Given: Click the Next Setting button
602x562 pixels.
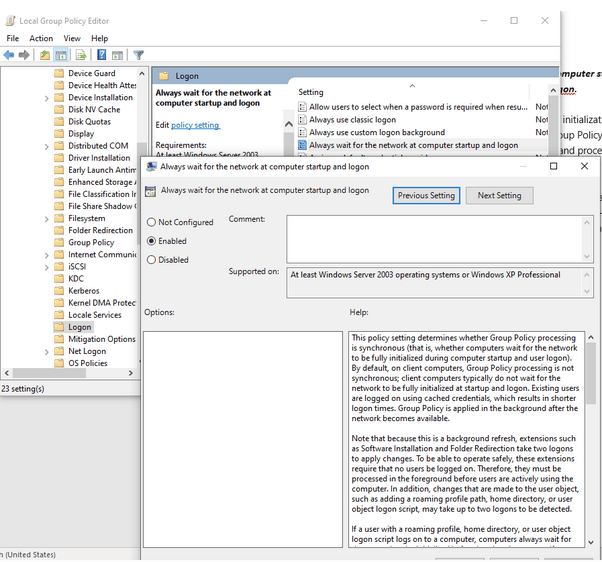Looking at the screenshot, I should 499,195.
